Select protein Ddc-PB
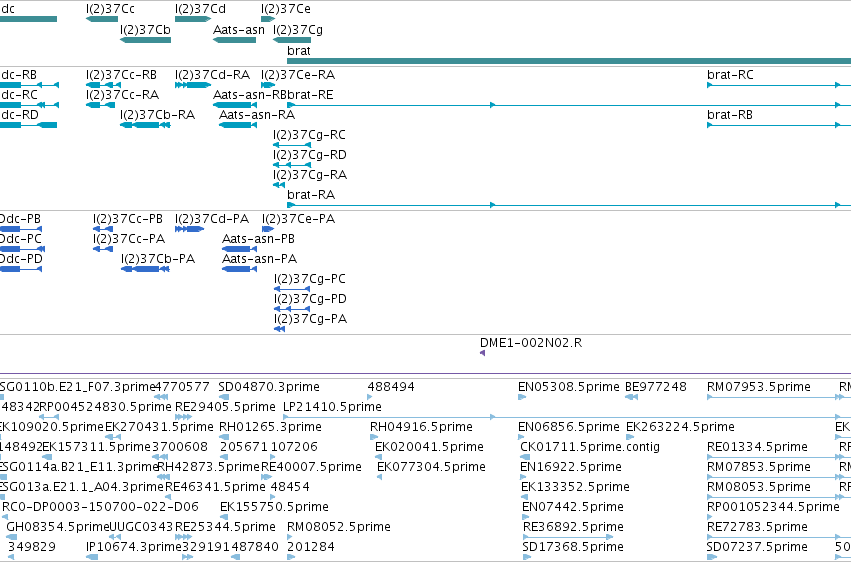This screenshot has width=851, height=562. [21, 229]
